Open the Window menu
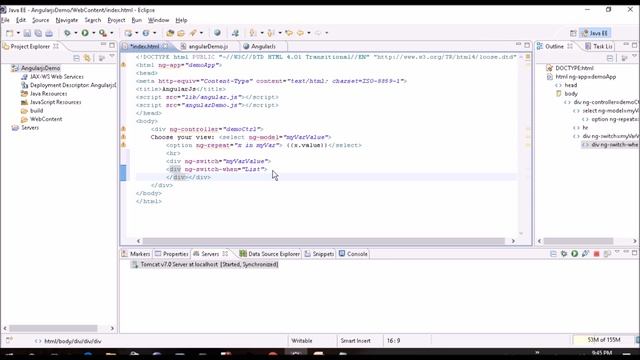640x360 pixels. [158, 20]
